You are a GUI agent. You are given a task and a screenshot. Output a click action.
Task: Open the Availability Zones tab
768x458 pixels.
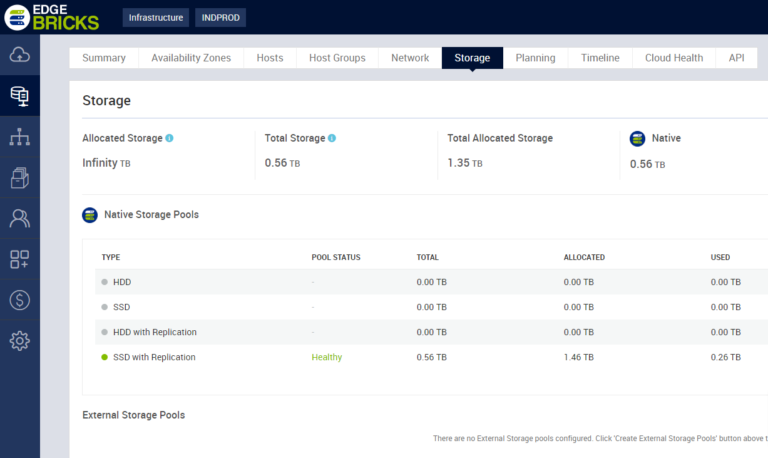(191, 58)
